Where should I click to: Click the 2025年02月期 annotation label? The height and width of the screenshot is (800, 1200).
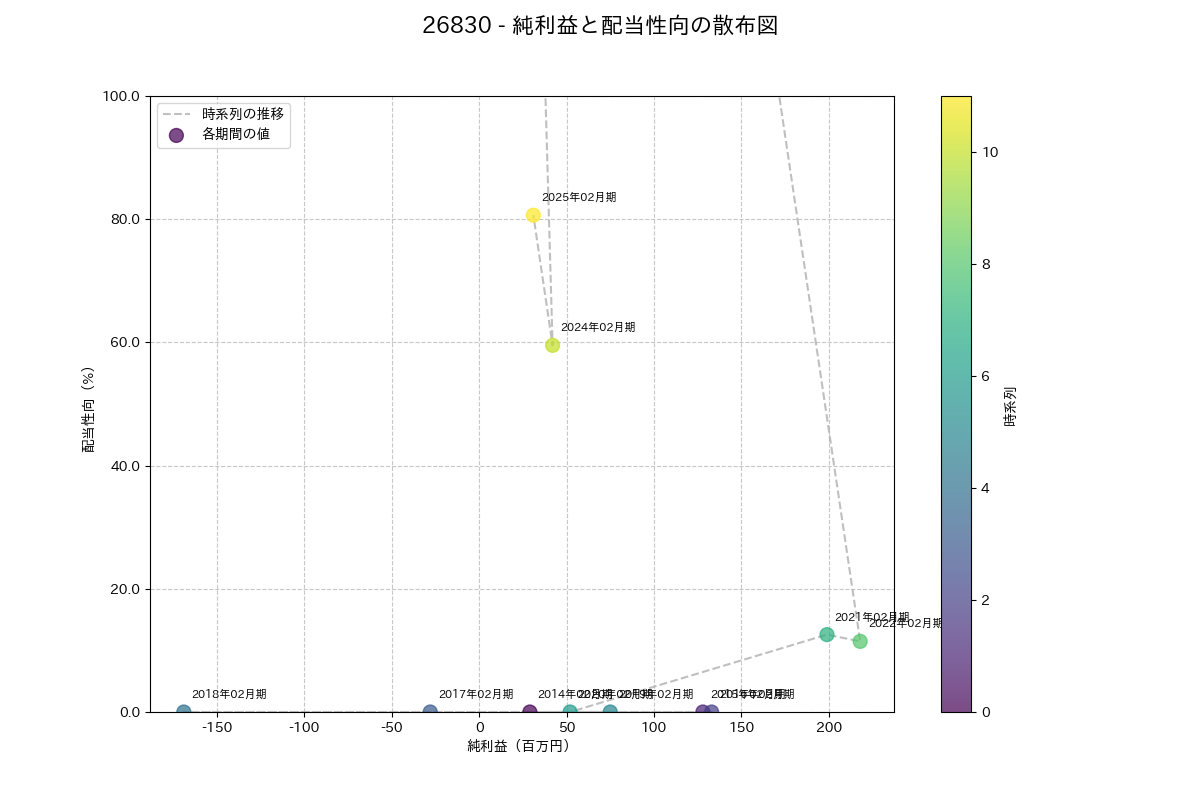(579, 197)
